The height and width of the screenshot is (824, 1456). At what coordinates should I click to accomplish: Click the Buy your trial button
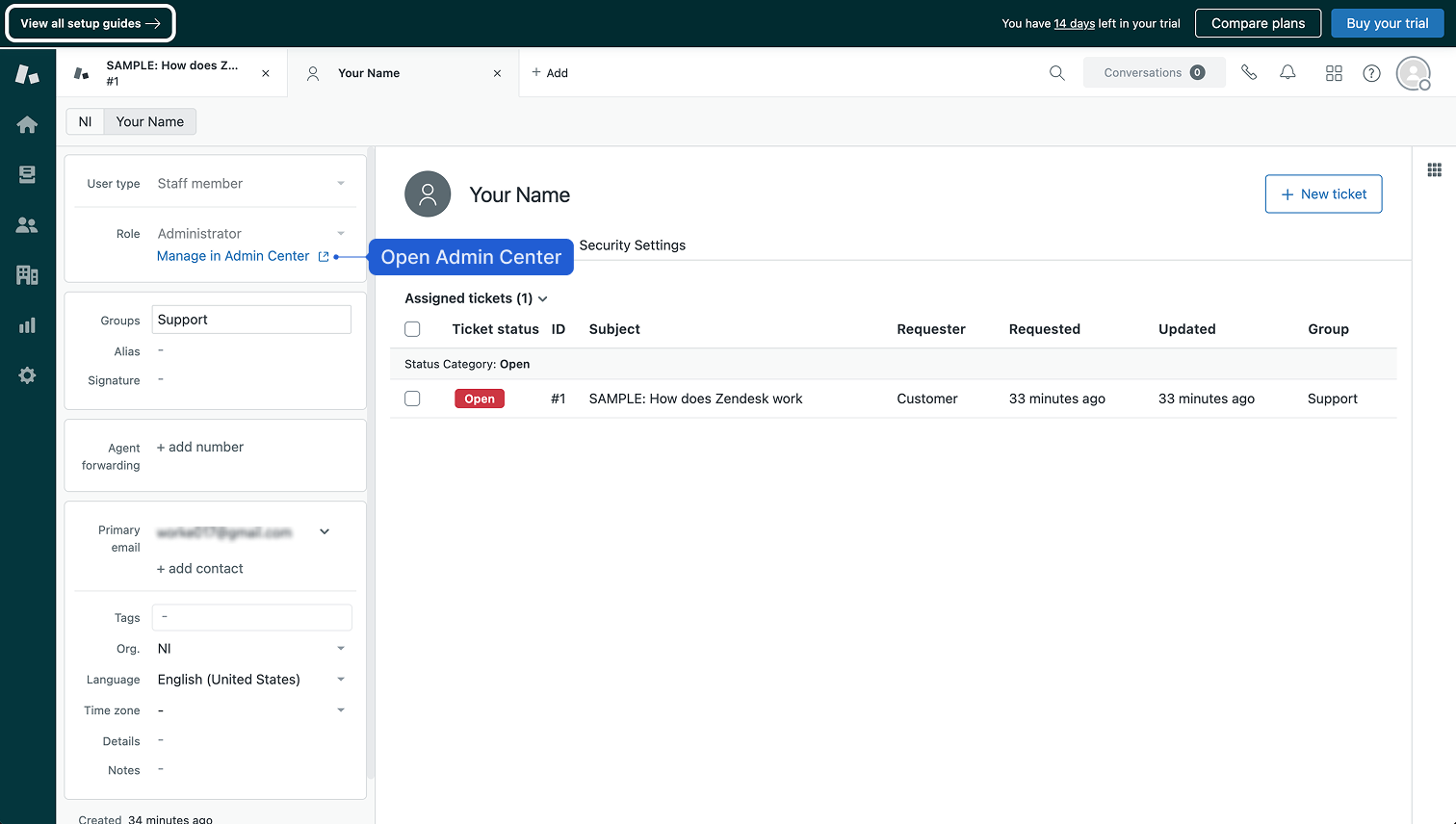click(1388, 23)
